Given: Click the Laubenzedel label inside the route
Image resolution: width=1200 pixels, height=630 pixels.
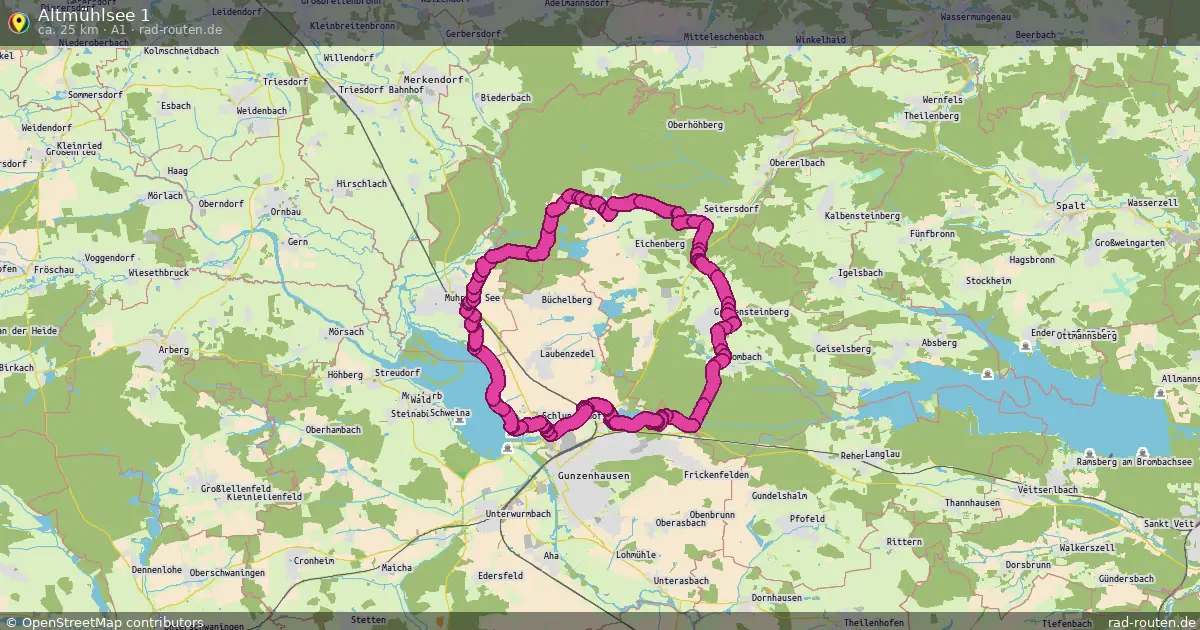Looking at the screenshot, I should pos(567,353).
